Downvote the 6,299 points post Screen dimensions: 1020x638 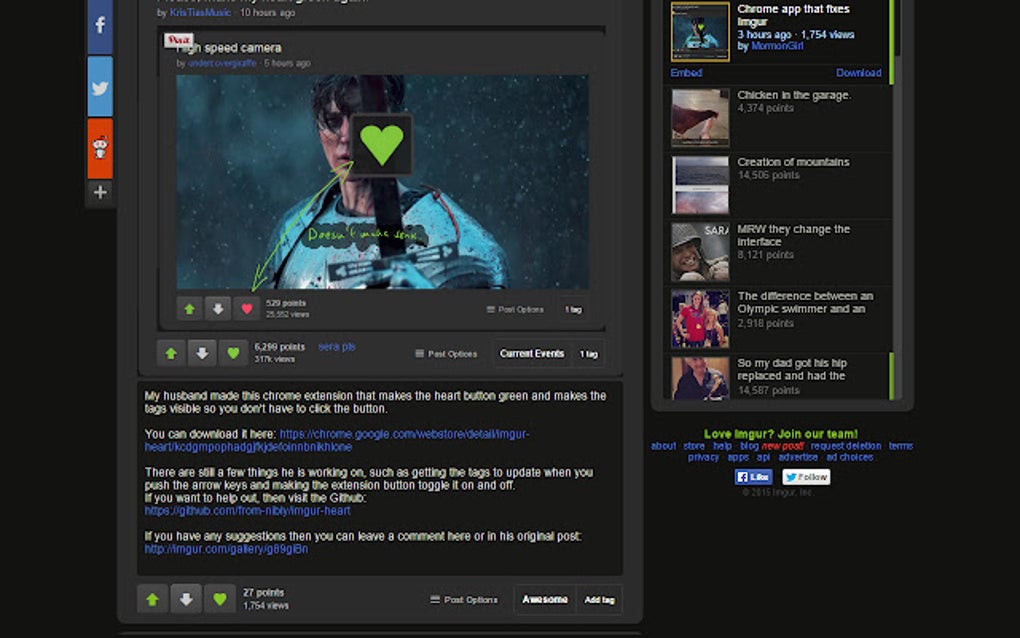201,353
